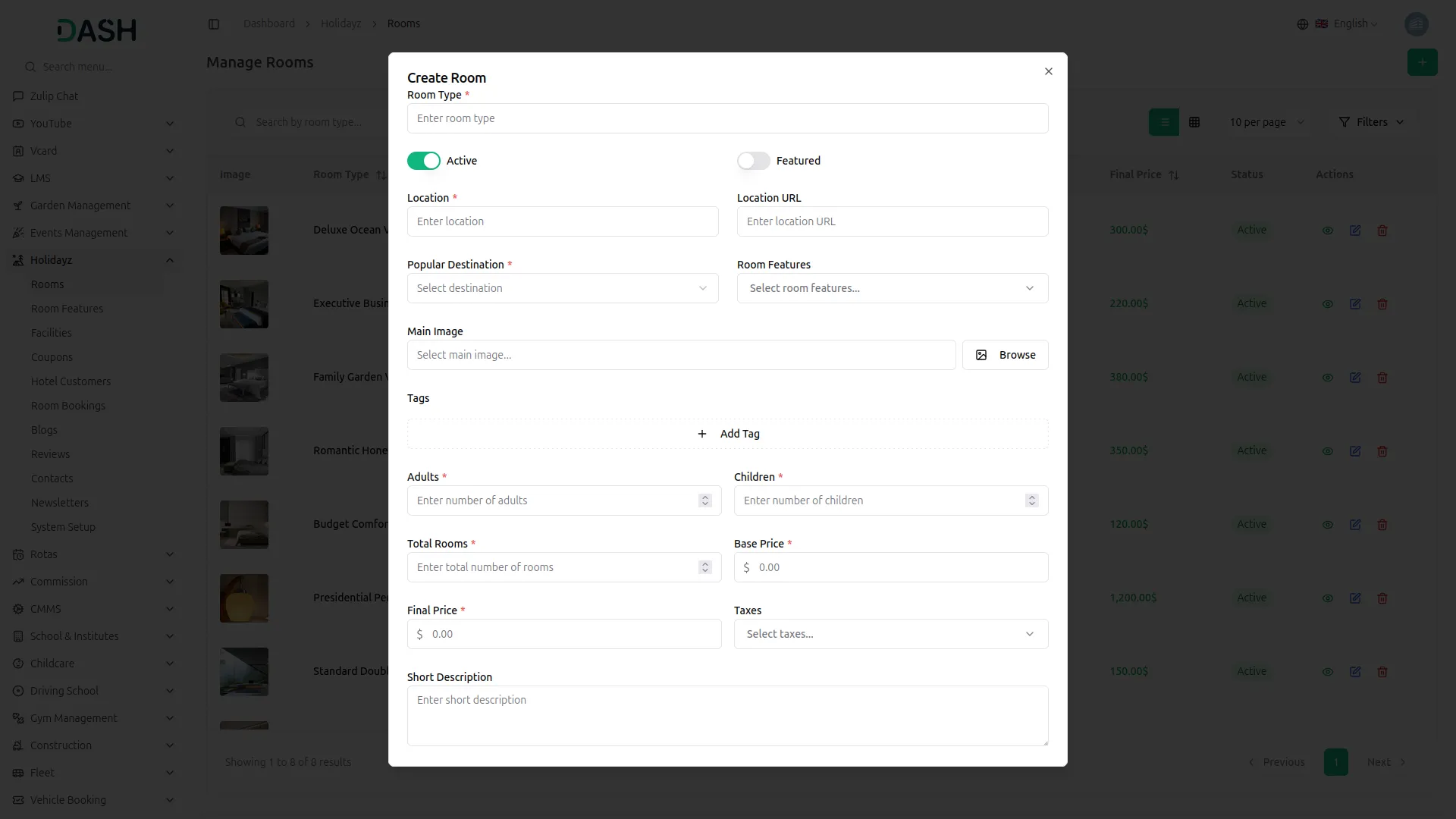Click the Dashboard breadcrumb link

269,24
